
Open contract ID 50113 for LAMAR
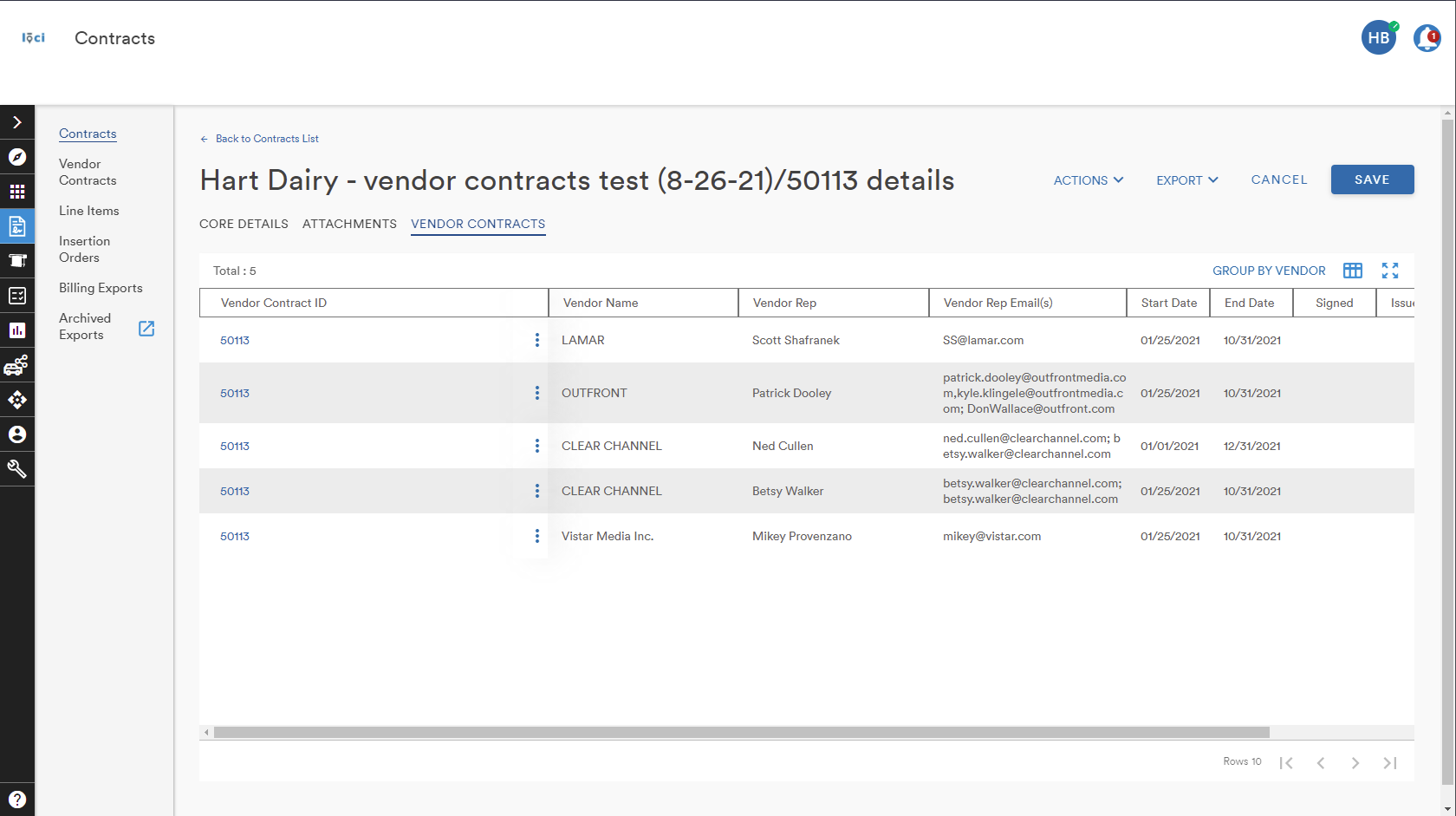(x=235, y=340)
